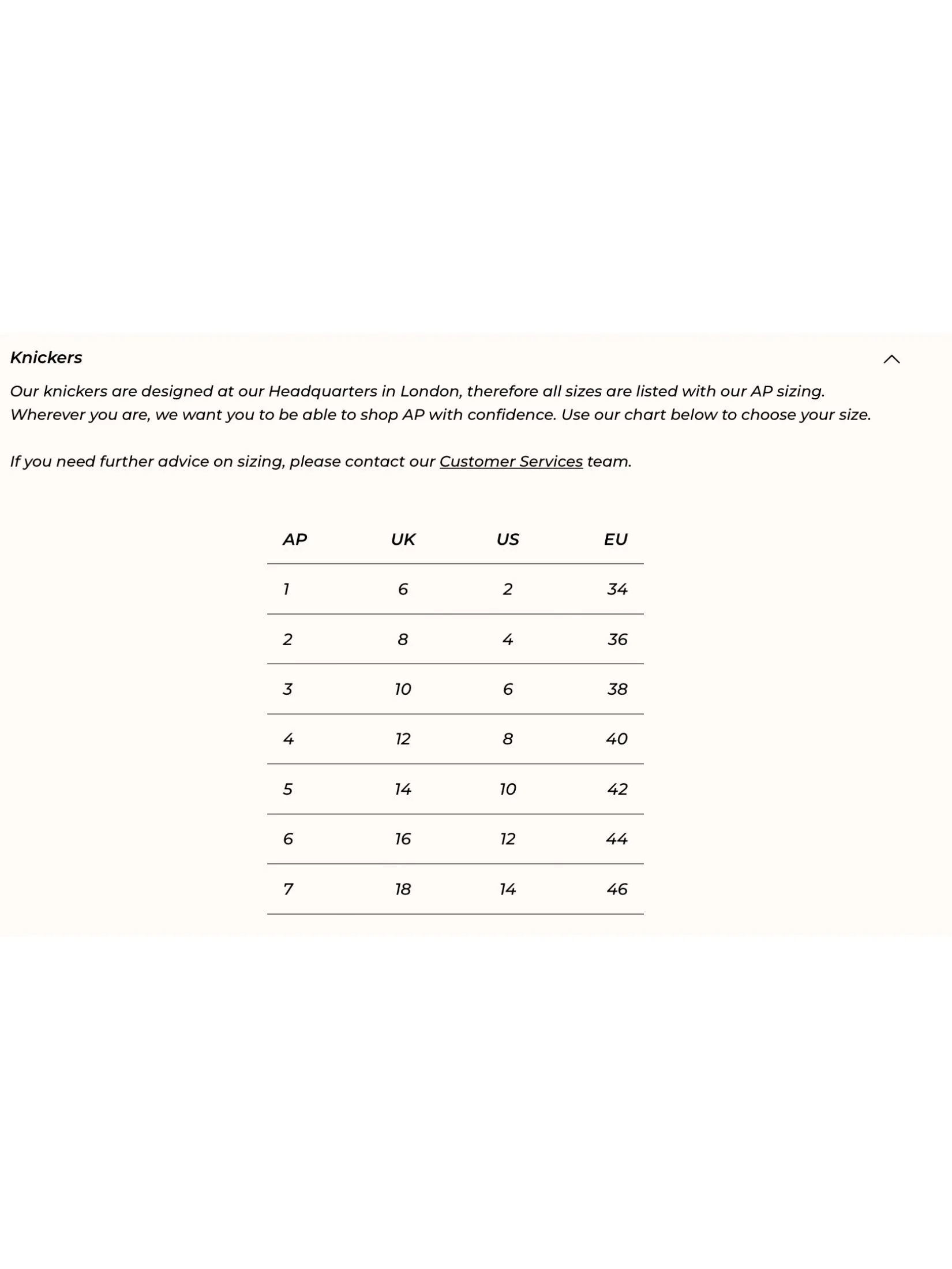
Task: Click the US column header
Action: point(508,540)
